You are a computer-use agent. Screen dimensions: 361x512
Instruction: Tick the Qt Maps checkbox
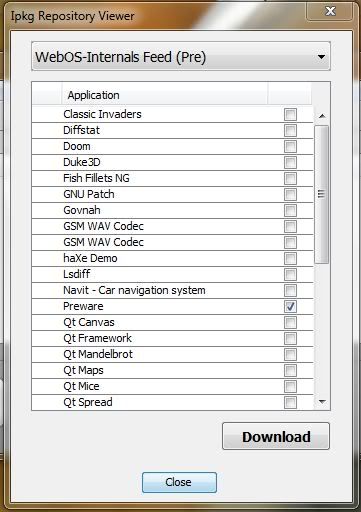click(x=290, y=370)
